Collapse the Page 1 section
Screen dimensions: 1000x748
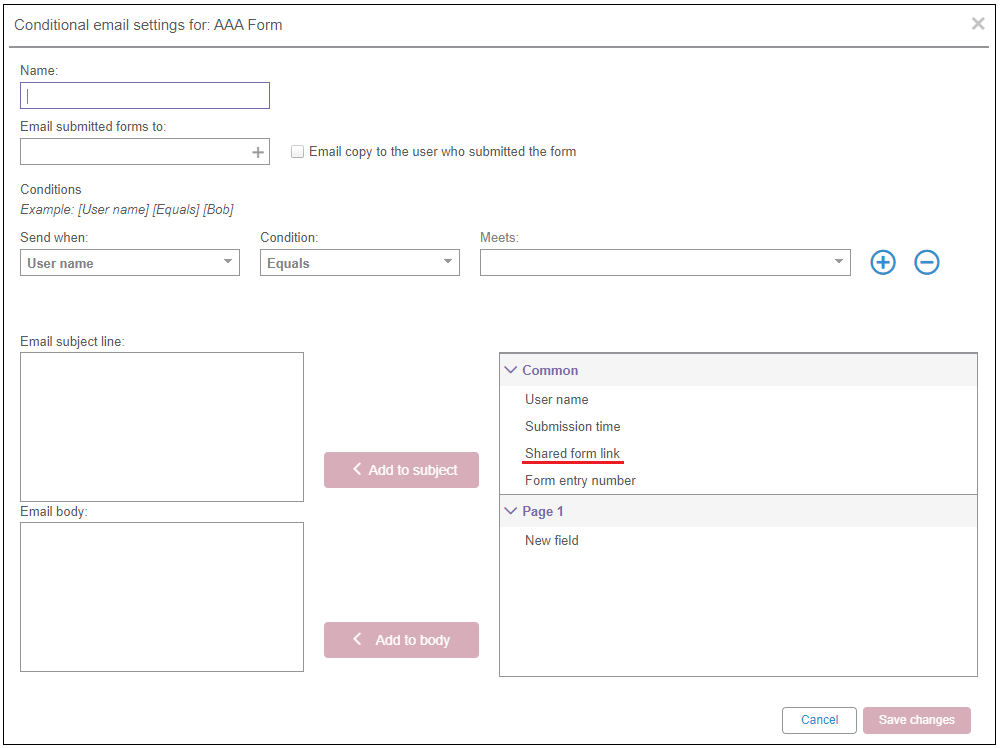point(511,511)
